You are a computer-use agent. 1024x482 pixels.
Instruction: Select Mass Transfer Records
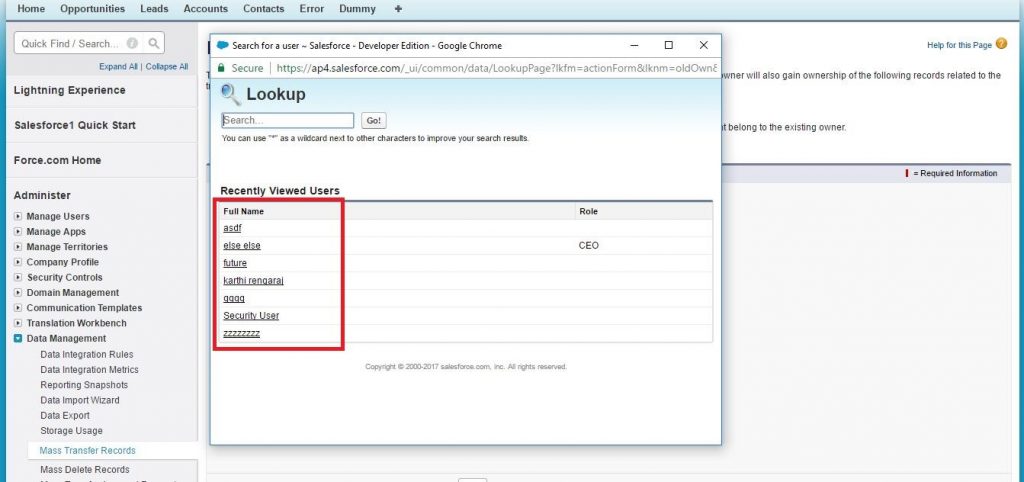(x=88, y=451)
